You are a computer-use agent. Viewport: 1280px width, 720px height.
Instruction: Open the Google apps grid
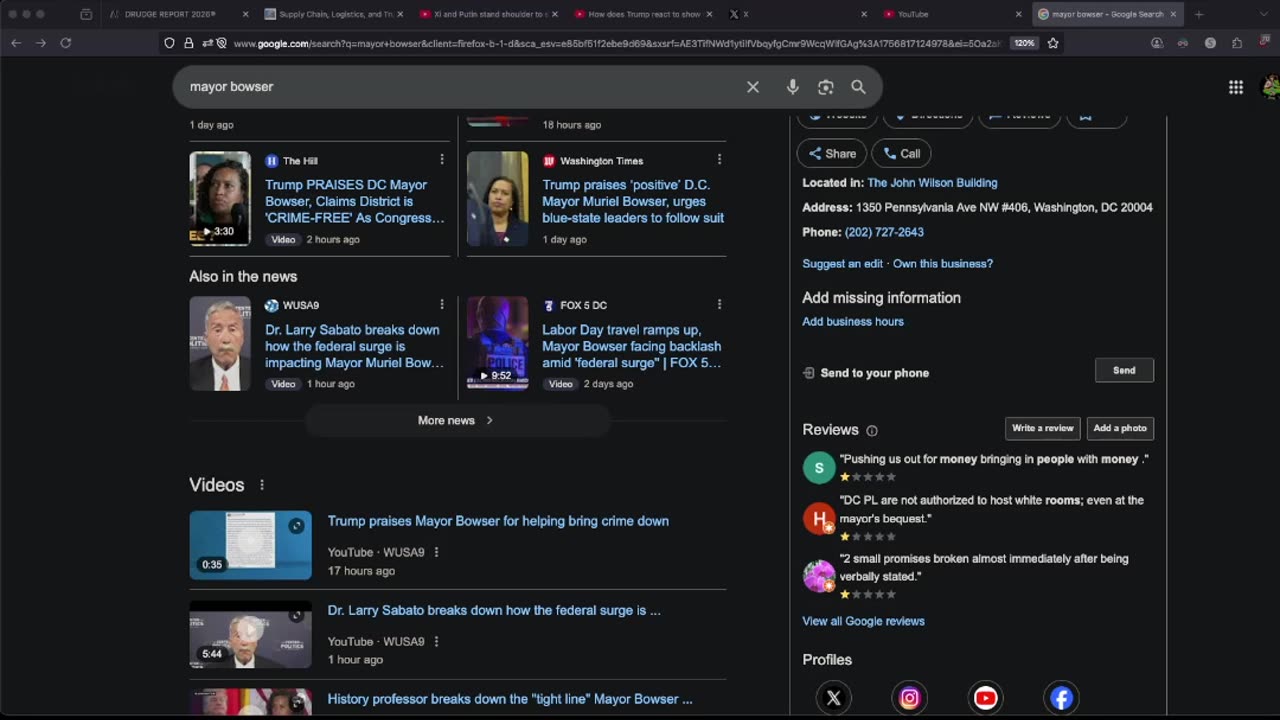pos(1236,87)
